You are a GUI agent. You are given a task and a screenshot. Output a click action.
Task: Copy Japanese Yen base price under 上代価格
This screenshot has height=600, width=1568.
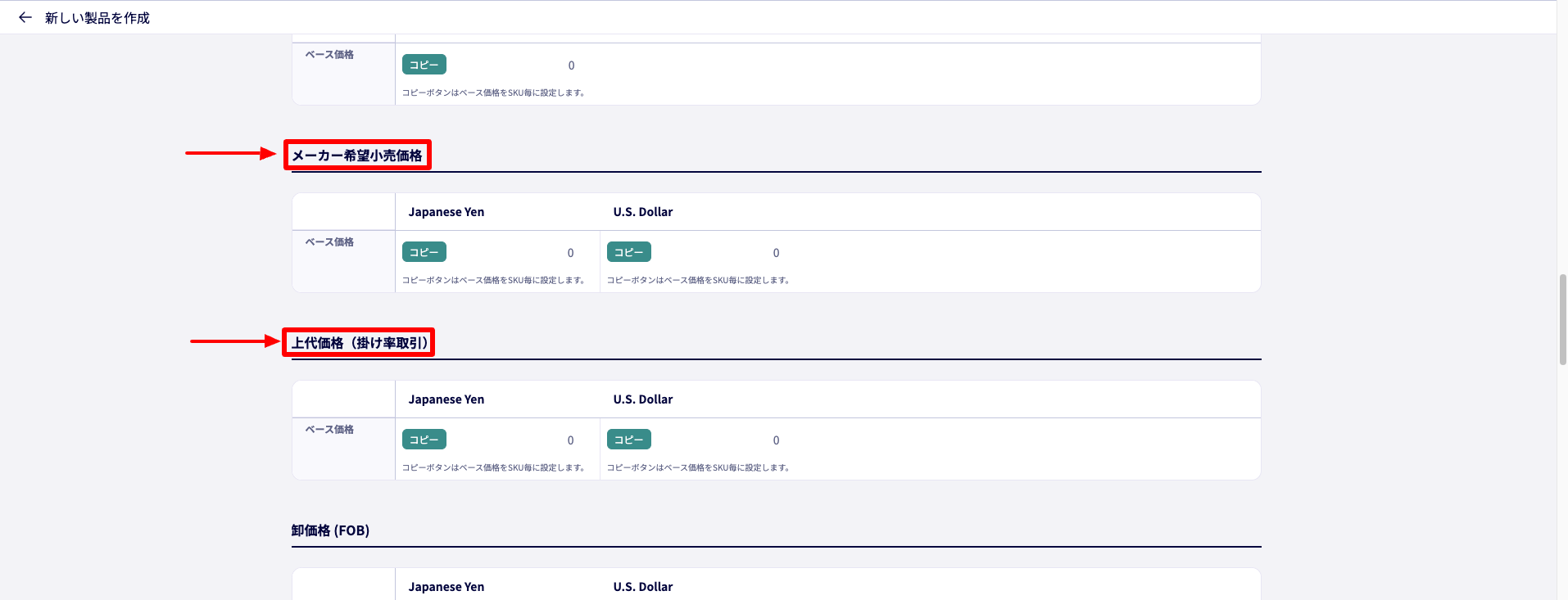point(424,440)
